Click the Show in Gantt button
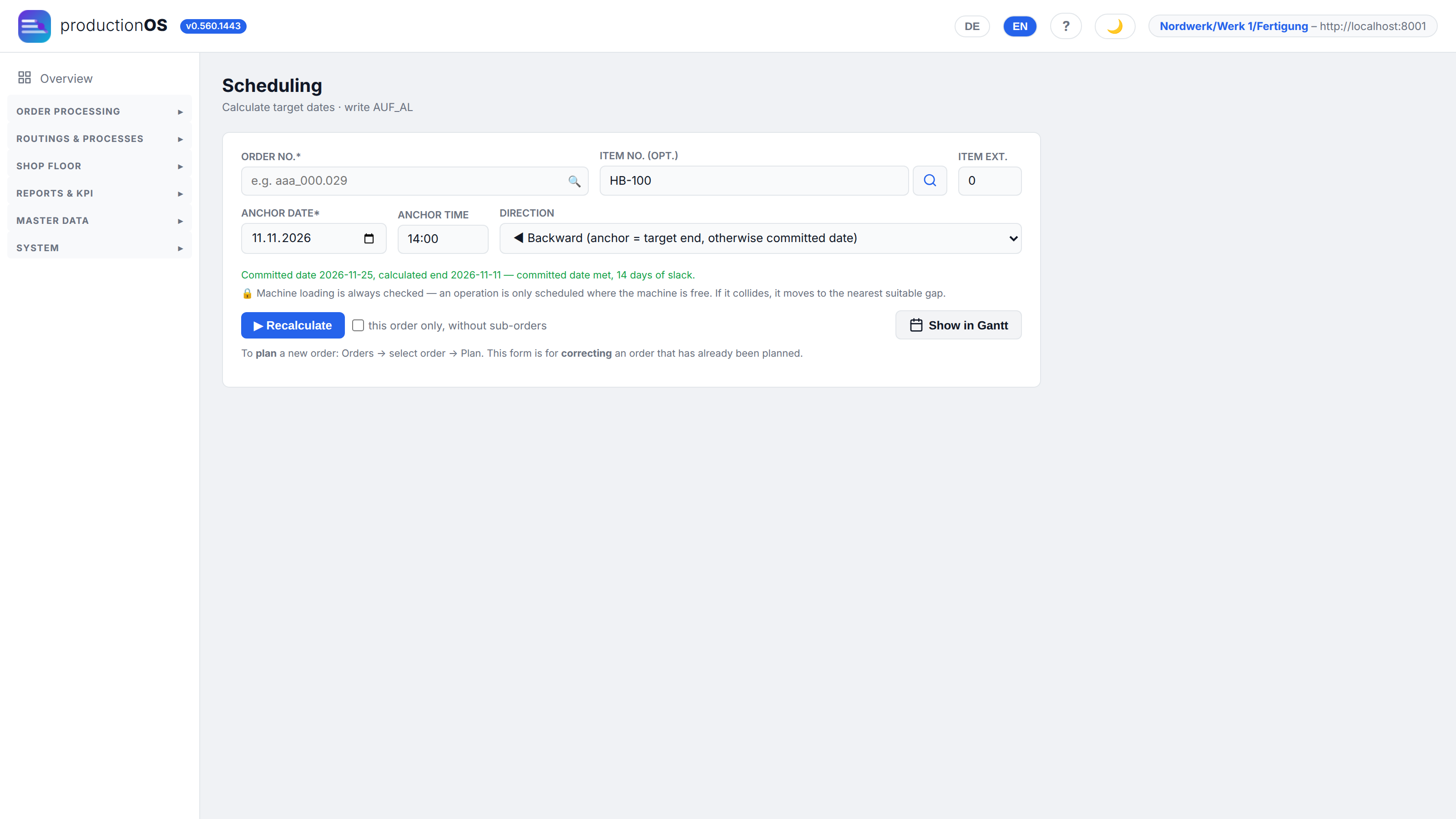Viewport: 1456px width, 819px height. [958, 325]
